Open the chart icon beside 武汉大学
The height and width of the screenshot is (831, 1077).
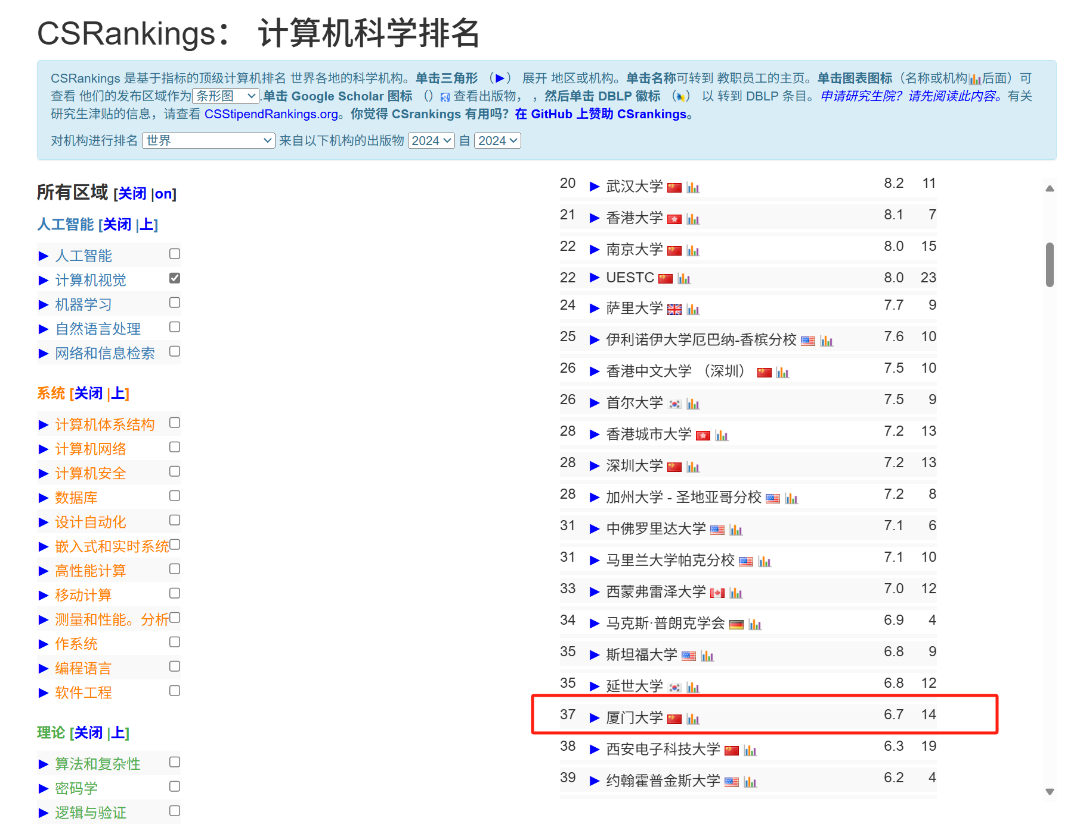pos(693,187)
